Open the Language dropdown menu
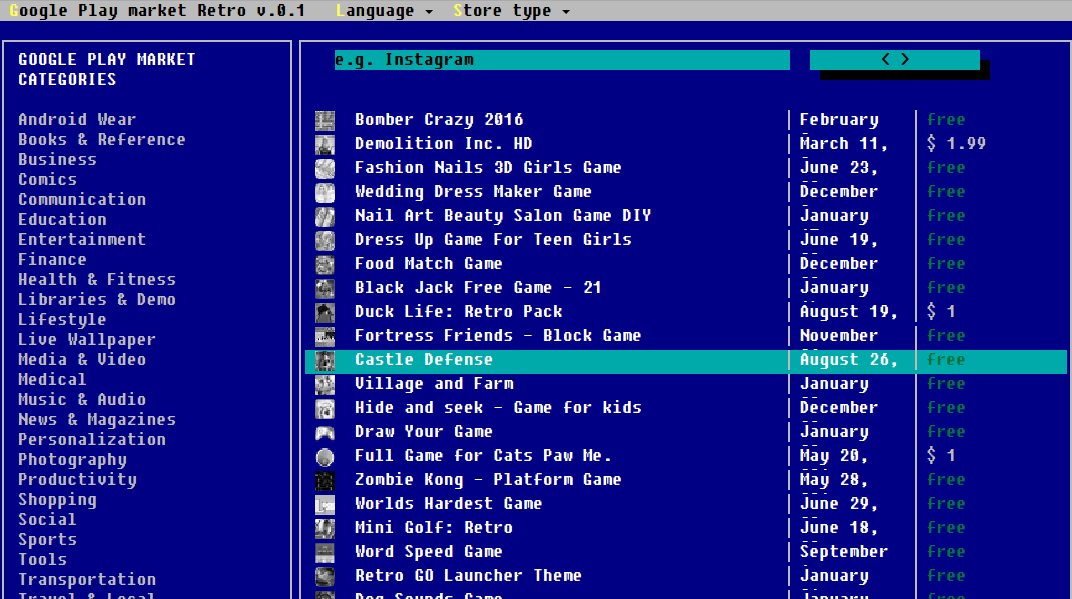The width and height of the screenshot is (1072, 599). 384,11
